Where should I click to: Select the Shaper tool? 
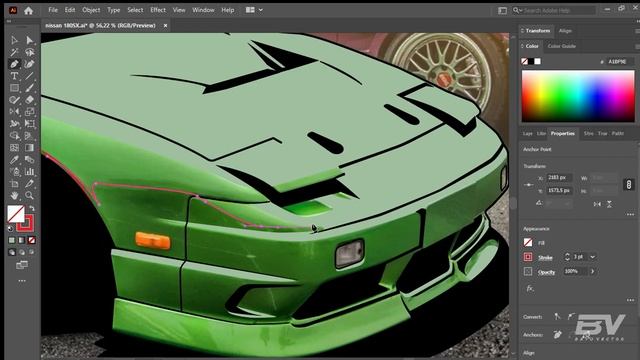[14, 100]
